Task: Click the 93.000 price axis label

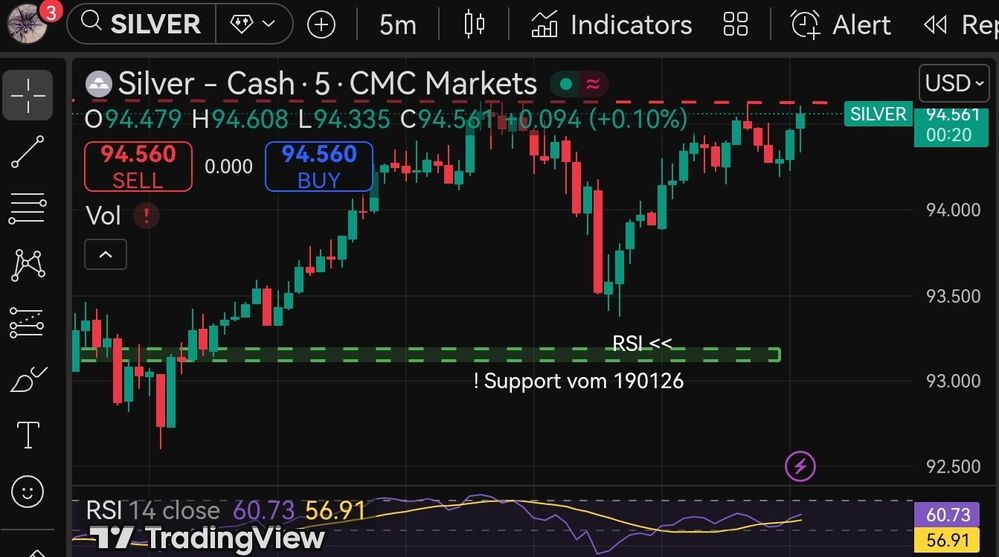Action: (953, 381)
